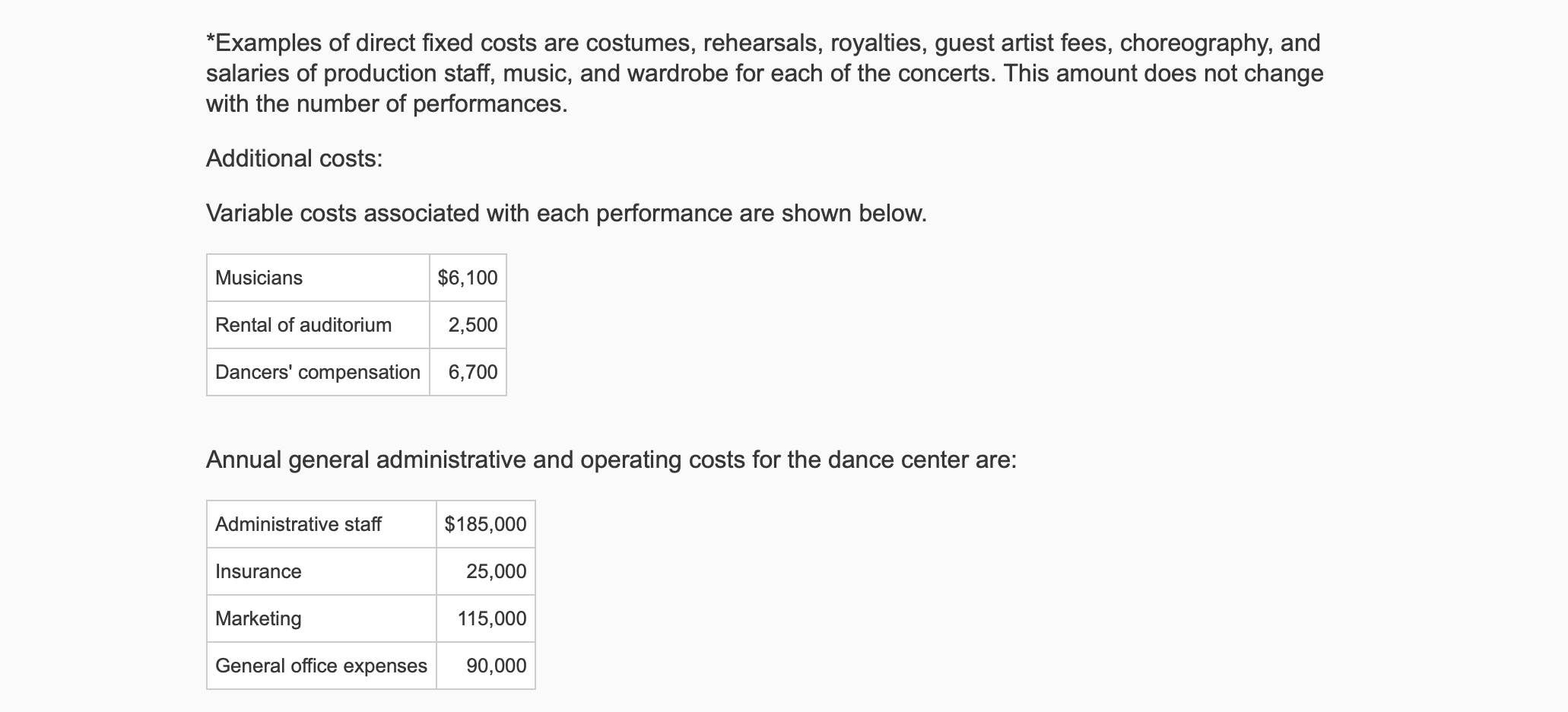This screenshot has height=712, width=1568.
Task: Click the 'Annual general administrative and operating costs' line
Action: pyautogui.click(x=611, y=459)
